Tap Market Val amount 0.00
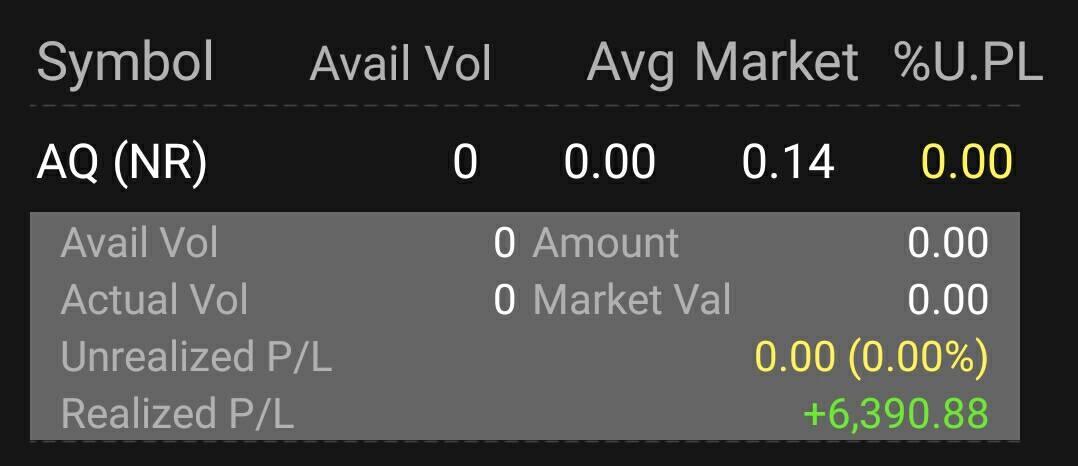Image resolution: width=1078 pixels, height=466 pixels. [948, 300]
